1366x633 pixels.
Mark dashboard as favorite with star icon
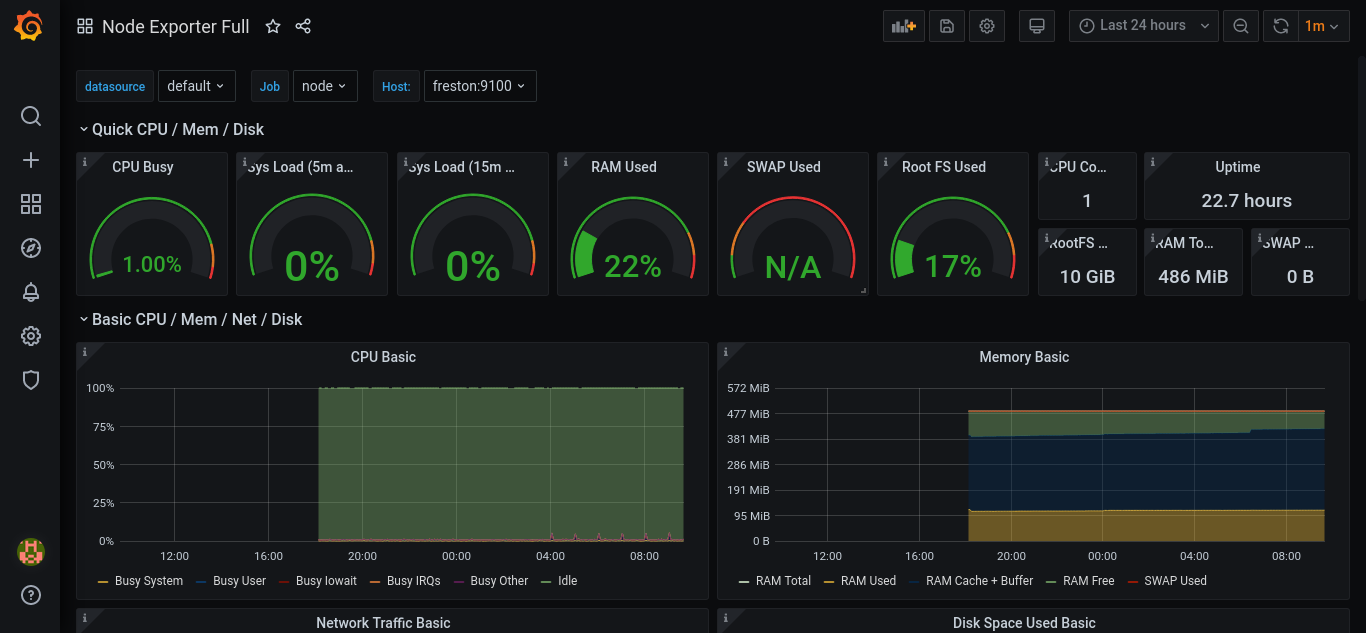[x=273, y=27]
